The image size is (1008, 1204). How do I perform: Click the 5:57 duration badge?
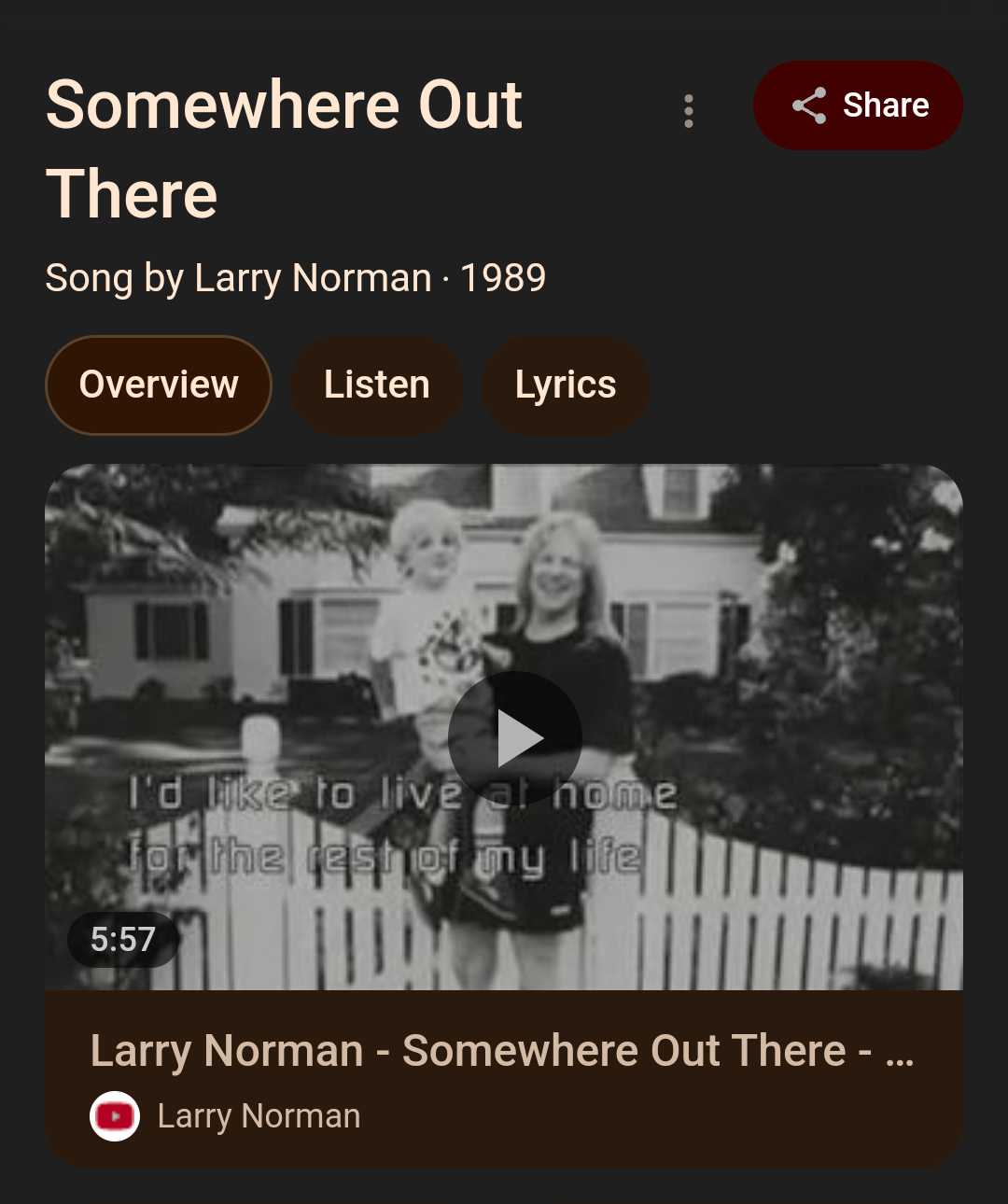(122, 939)
